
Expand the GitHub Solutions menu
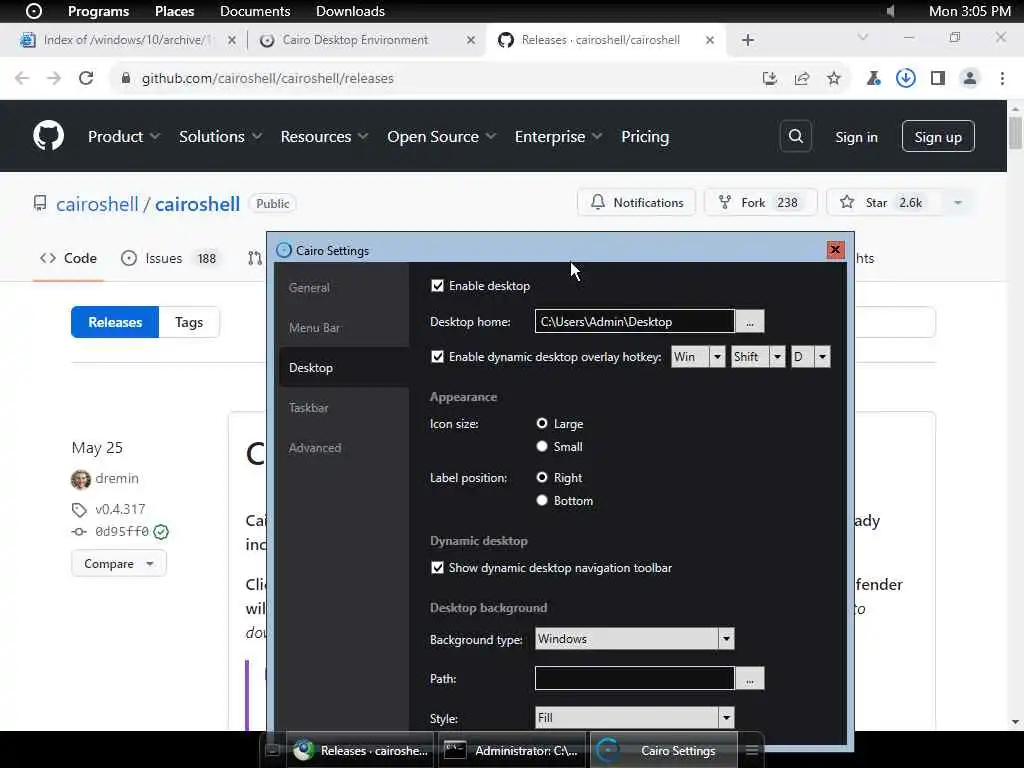click(x=220, y=136)
